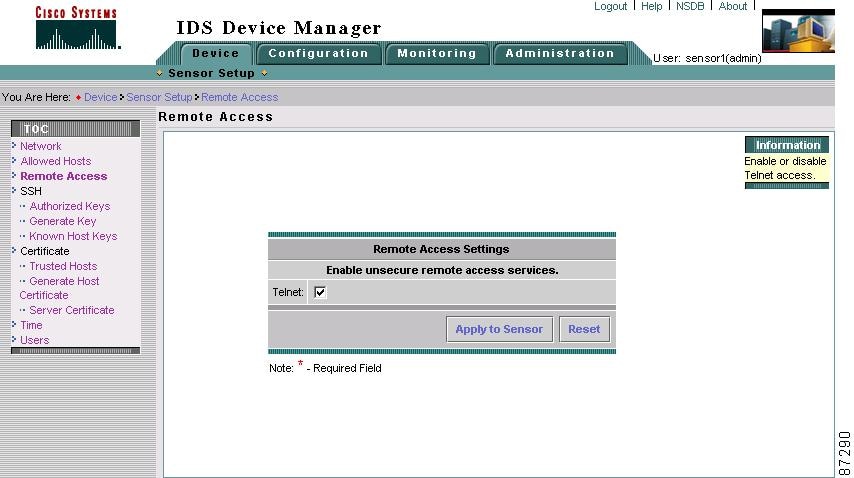Click the Cisco Systems logo
This screenshot has height=478, width=854.
click(x=76, y=27)
